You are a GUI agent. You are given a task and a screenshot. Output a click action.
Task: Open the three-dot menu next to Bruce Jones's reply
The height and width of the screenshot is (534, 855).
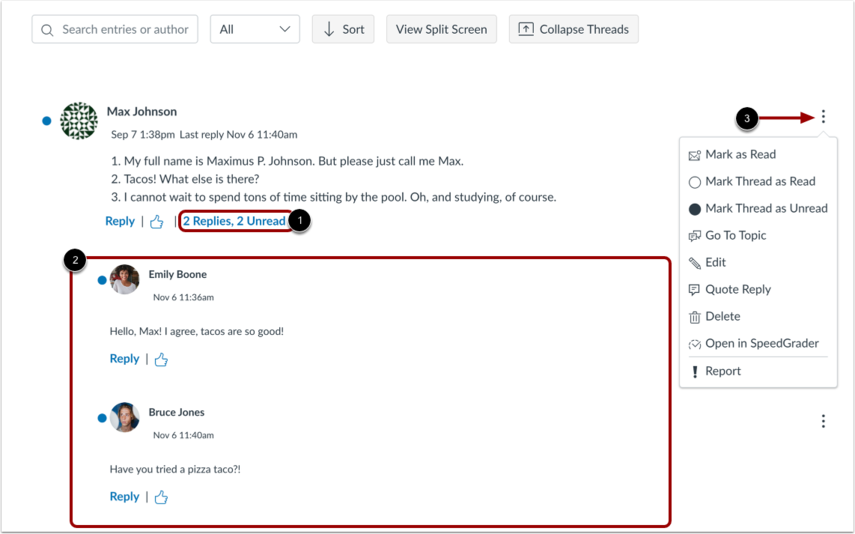point(823,421)
